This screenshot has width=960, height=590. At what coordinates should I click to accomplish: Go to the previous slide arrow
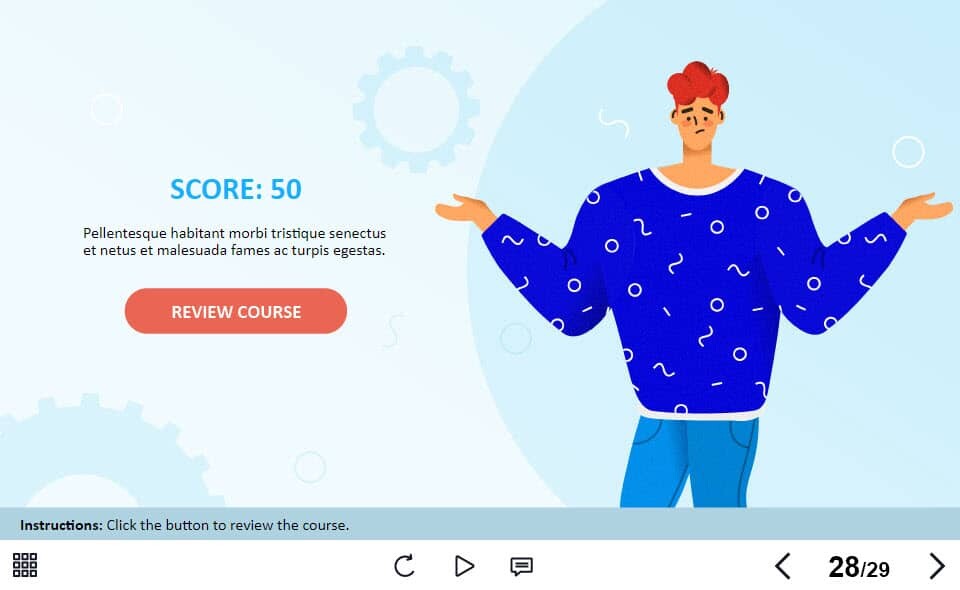783,566
